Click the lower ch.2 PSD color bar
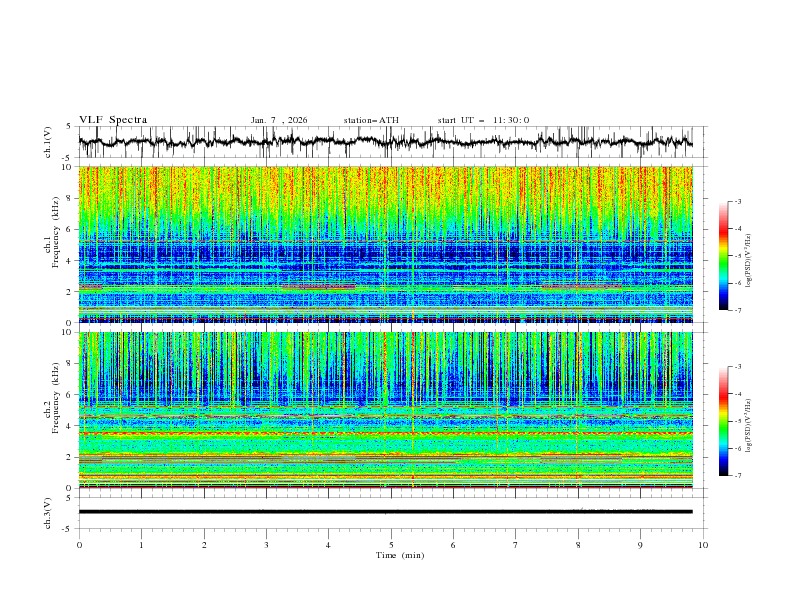Screen dimensions: 792x612 point(723,421)
